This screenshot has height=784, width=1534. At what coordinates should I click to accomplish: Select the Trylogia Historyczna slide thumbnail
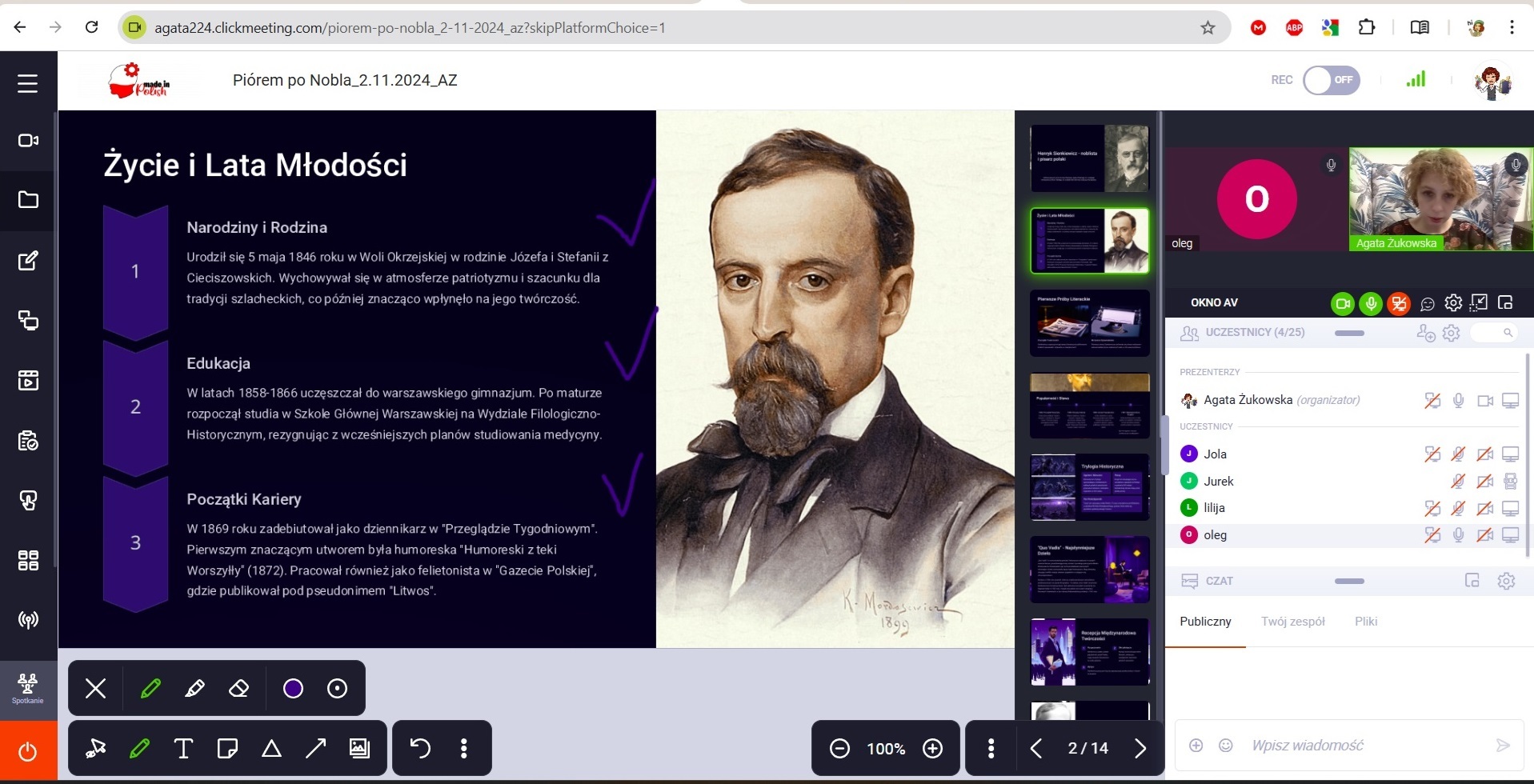1090,487
